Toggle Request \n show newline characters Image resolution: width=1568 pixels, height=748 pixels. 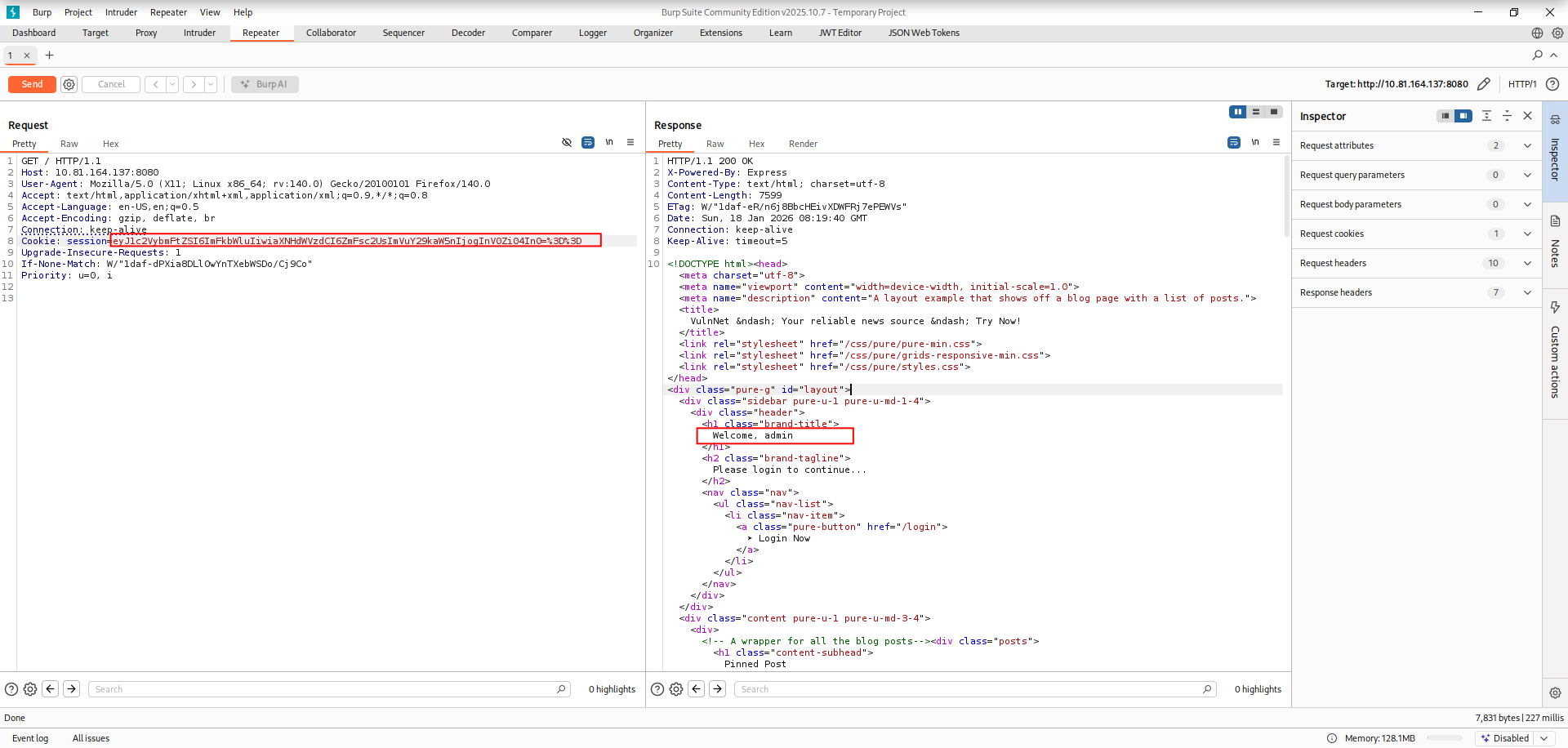point(609,142)
